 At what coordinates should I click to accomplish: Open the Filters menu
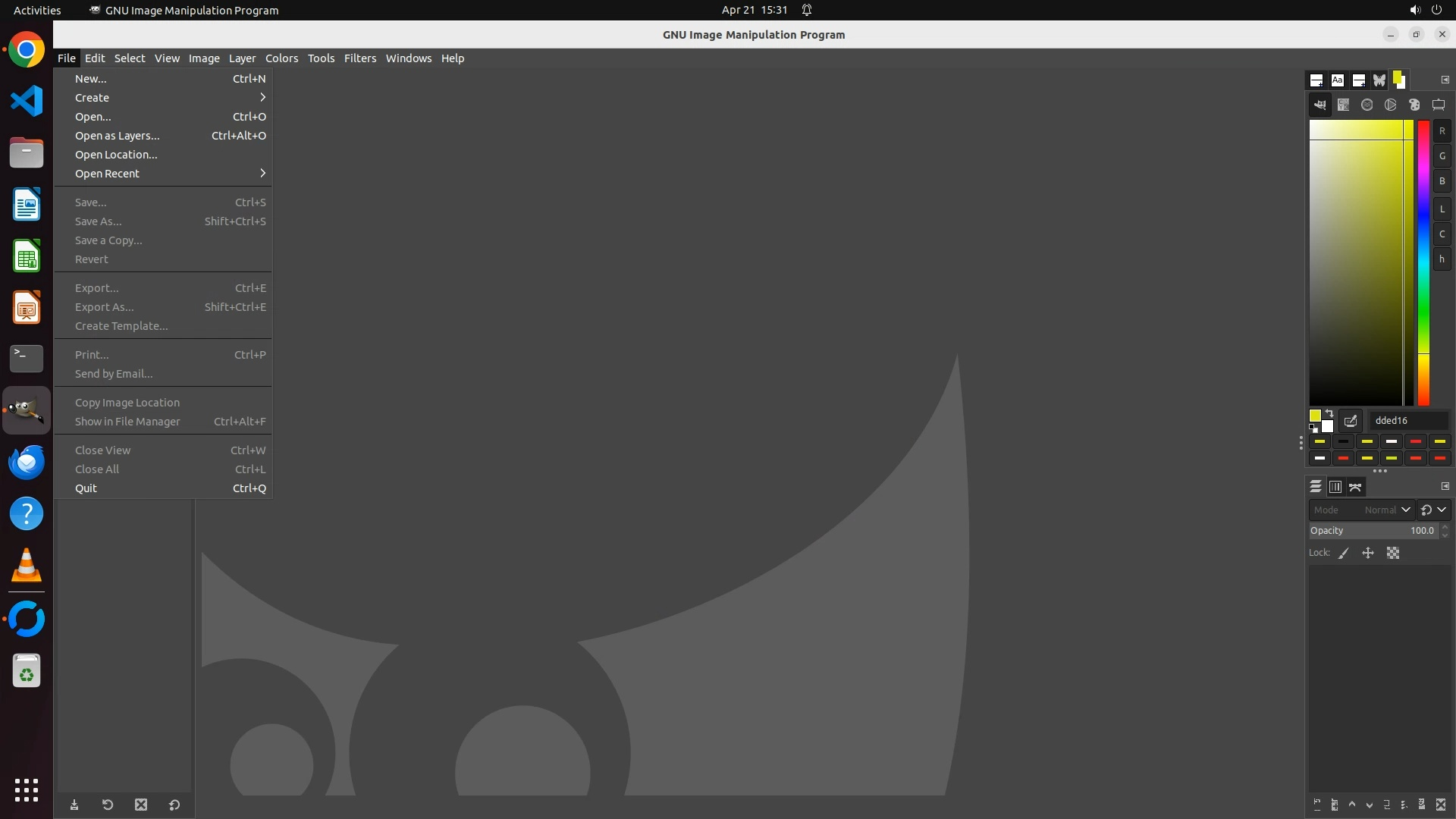pos(359,58)
